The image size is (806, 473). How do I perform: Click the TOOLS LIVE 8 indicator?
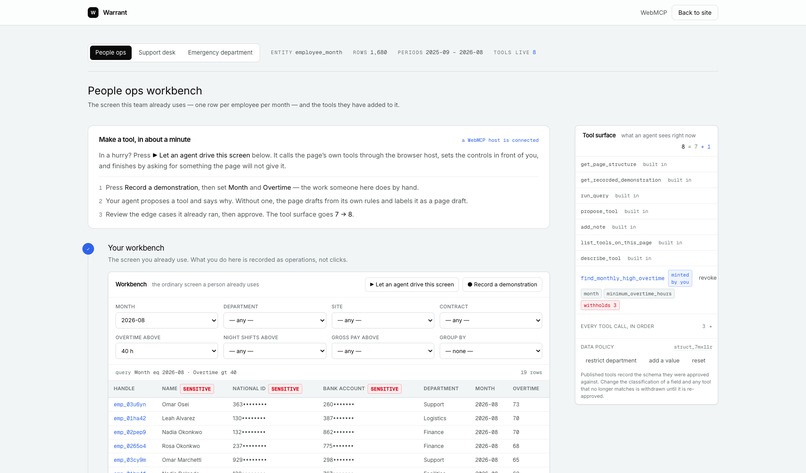[x=515, y=52]
